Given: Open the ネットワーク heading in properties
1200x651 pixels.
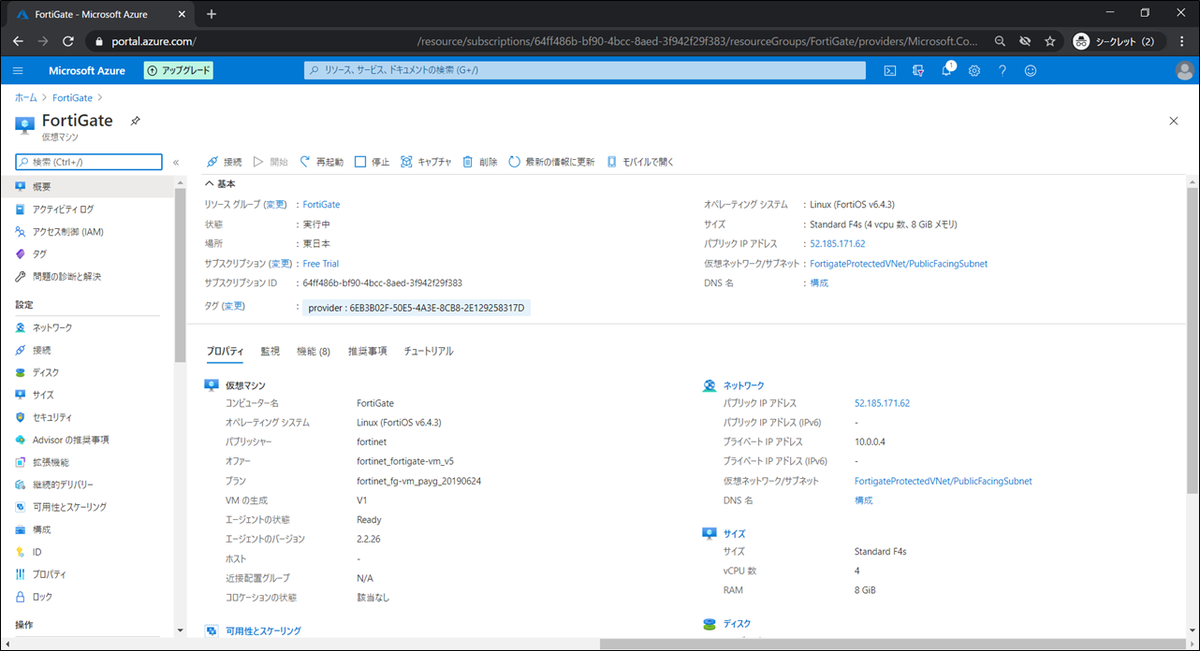Looking at the screenshot, I should coord(743,385).
